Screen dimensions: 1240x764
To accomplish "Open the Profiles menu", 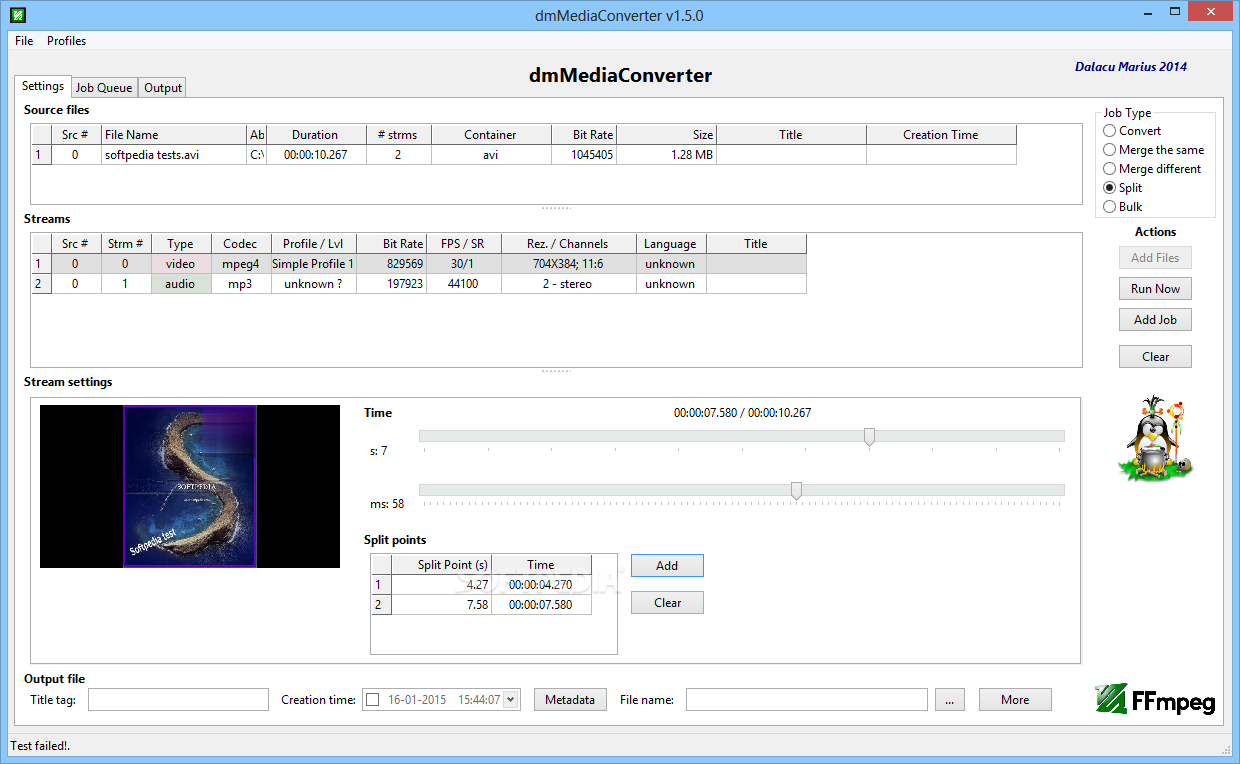I will click(66, 41).
